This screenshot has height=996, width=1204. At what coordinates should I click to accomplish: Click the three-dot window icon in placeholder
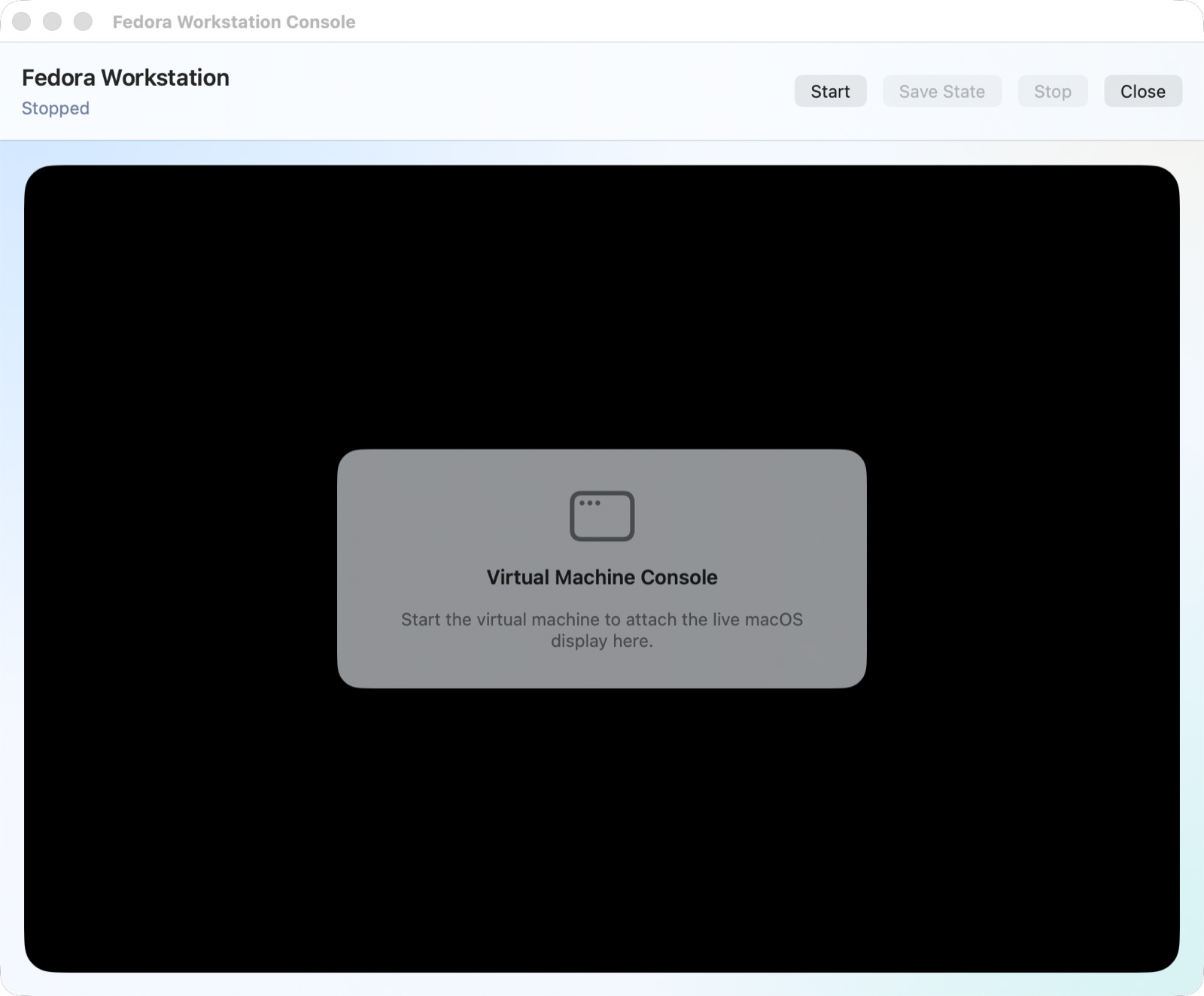click(x=601, y=516)
